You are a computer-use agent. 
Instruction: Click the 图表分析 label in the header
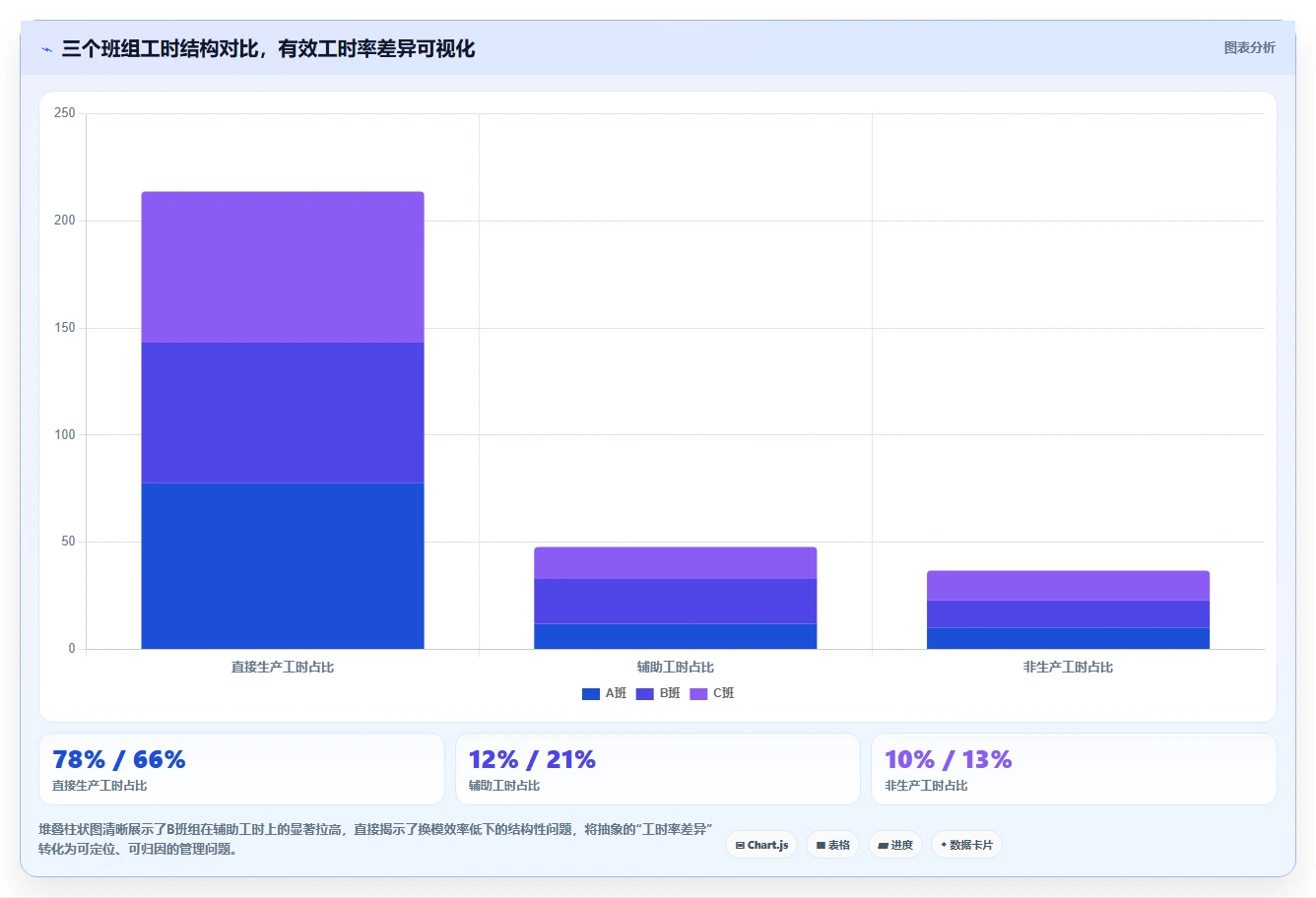(1249, 47)
